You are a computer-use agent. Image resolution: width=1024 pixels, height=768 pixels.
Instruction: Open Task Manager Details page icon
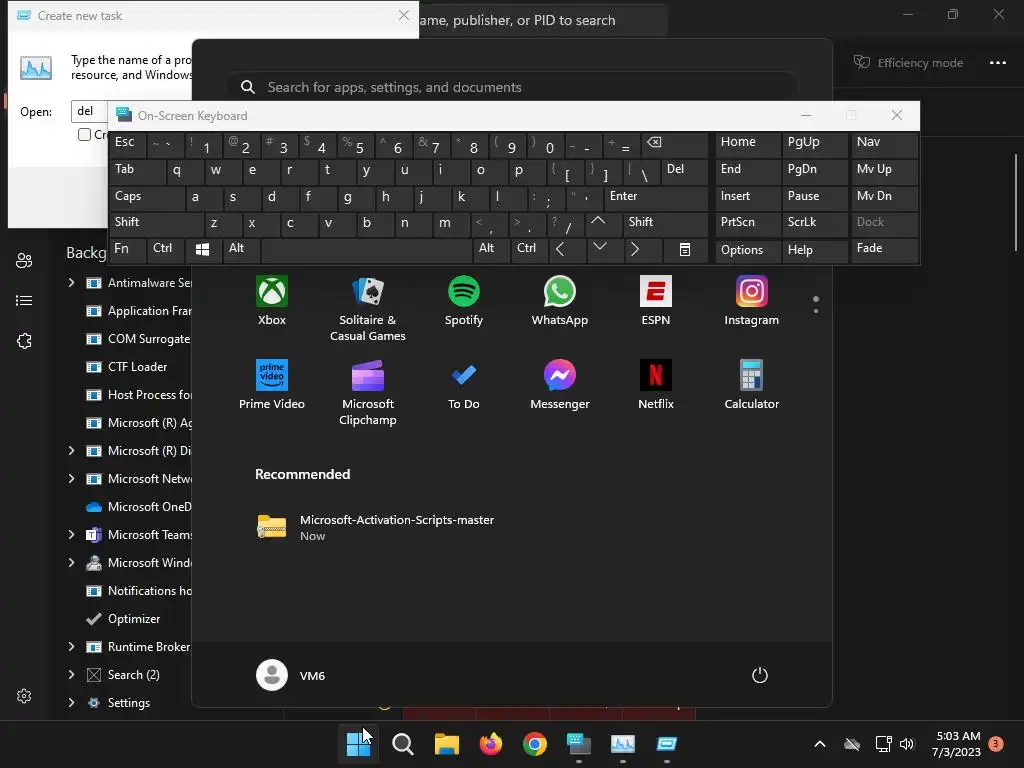coord(24,300)
